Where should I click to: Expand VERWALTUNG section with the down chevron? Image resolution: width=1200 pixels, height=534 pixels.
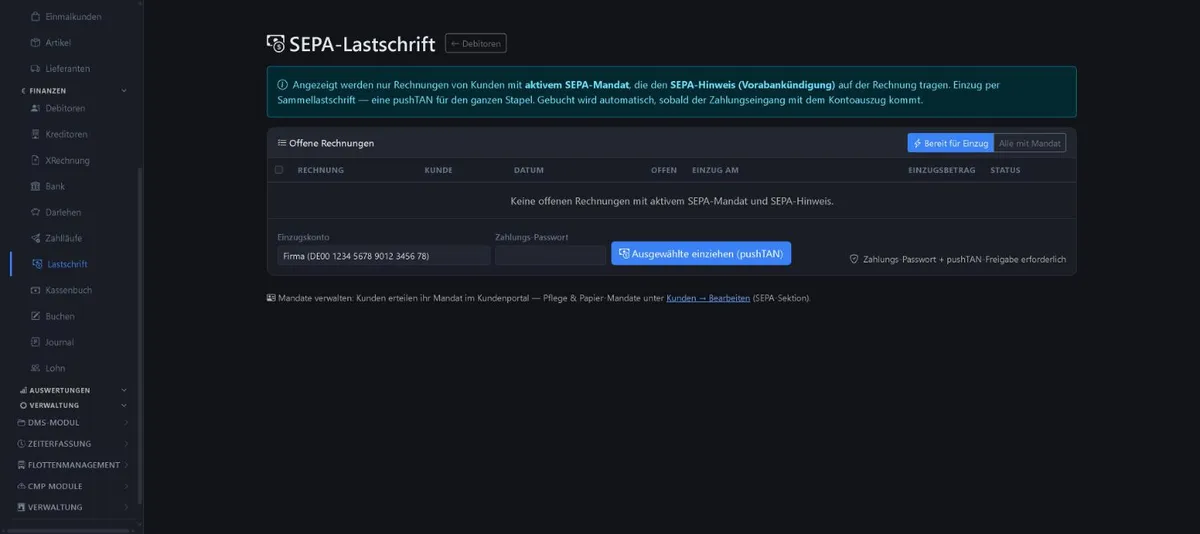click(x=124, y=406)
